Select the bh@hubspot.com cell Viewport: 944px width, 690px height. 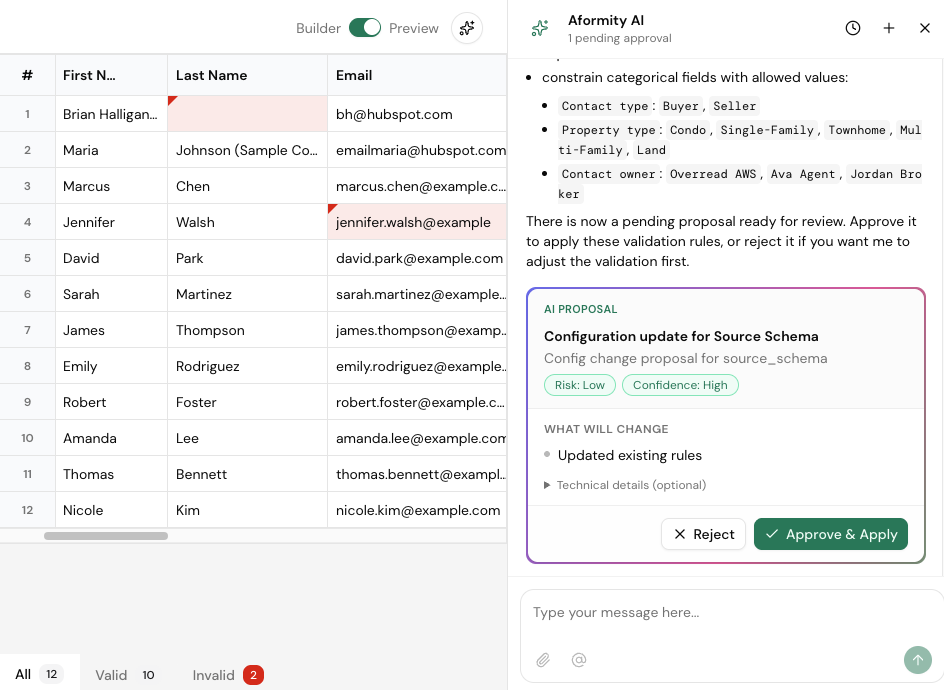pyautogui.click(x=417, y=114)
